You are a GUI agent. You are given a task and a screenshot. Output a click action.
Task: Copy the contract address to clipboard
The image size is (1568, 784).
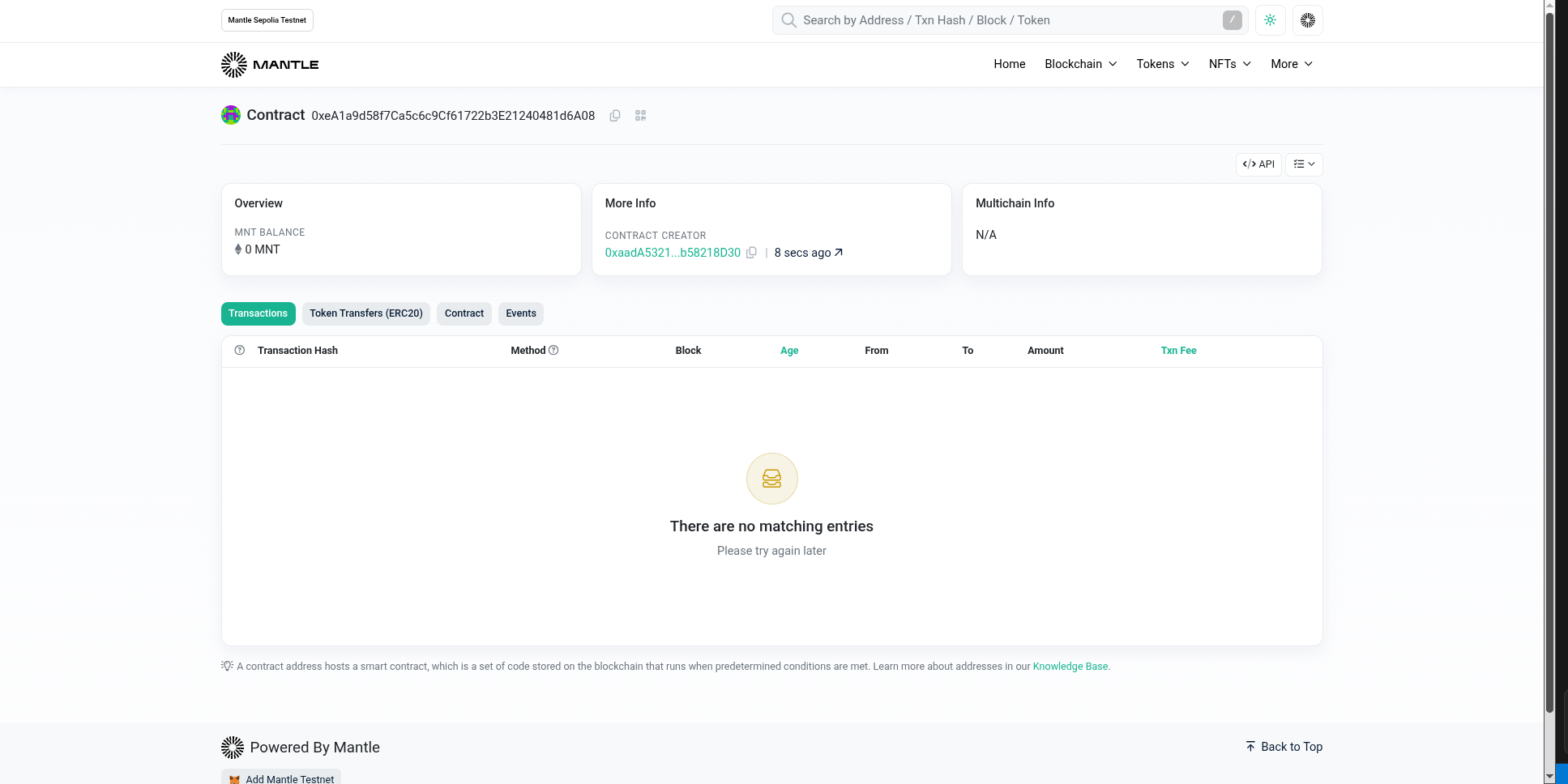[615, 116]
